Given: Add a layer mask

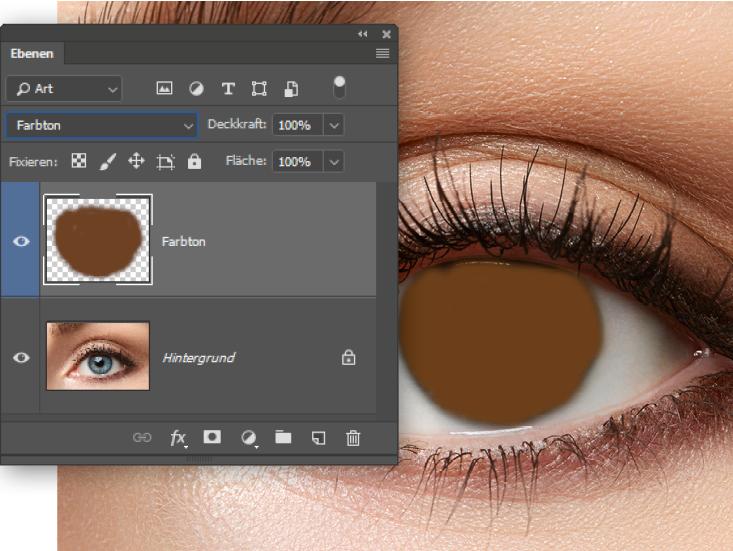Looking at the screenshot, I should pos(212,437).
